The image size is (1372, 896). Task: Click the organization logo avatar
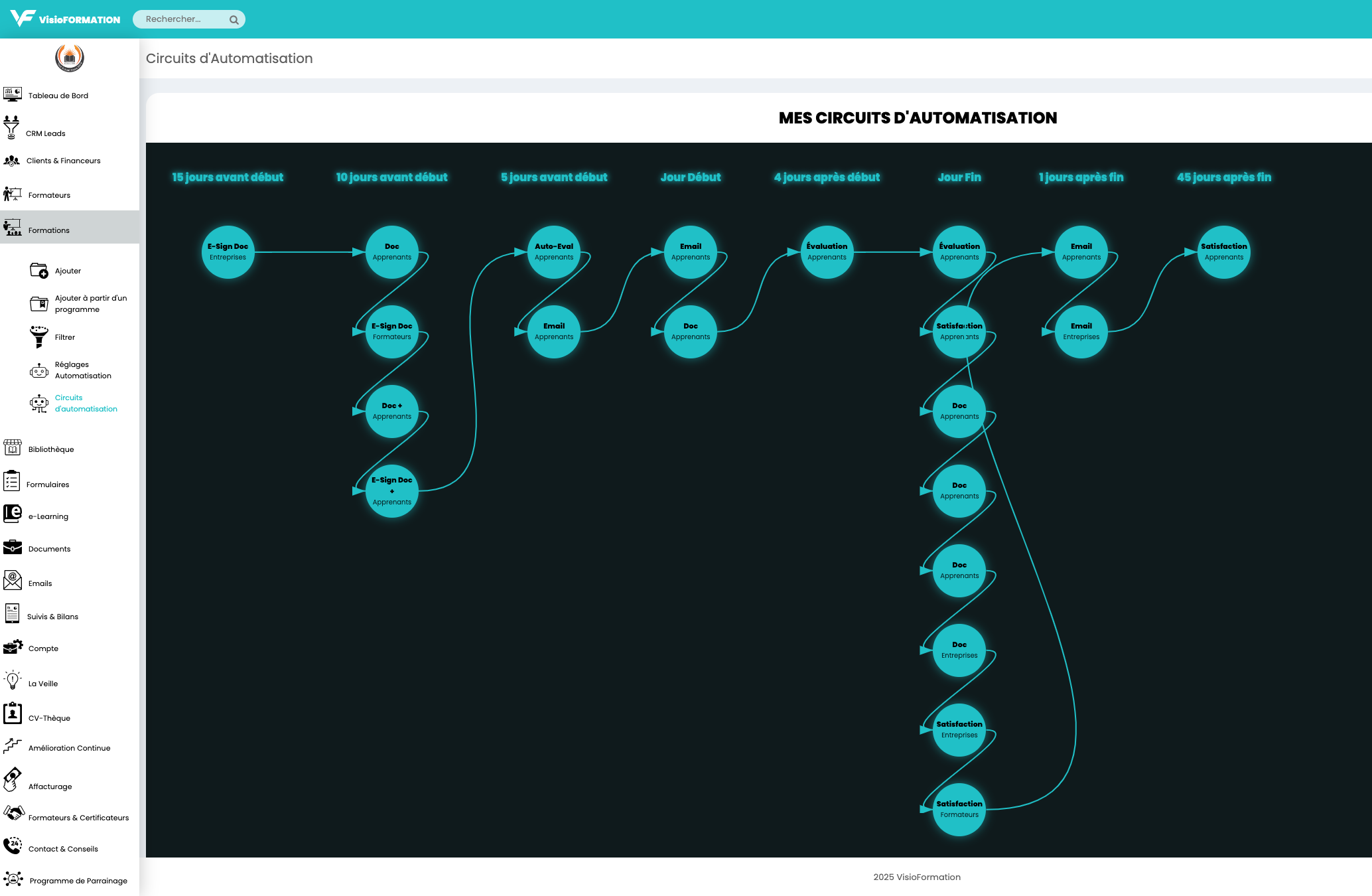[70, 58]
